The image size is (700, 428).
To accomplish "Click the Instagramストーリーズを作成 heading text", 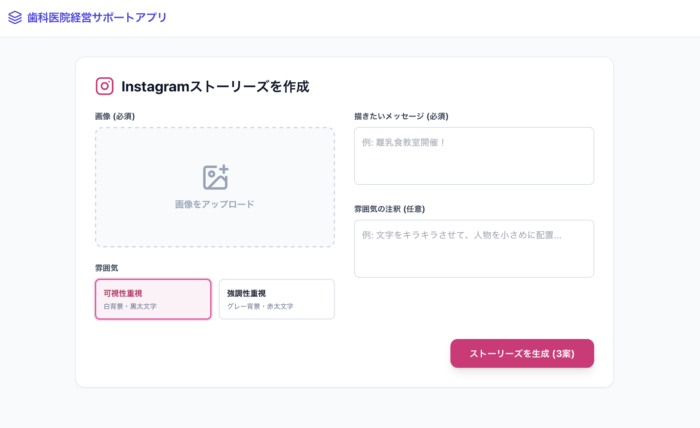I will pyautogui.click(x=215, y=86).
